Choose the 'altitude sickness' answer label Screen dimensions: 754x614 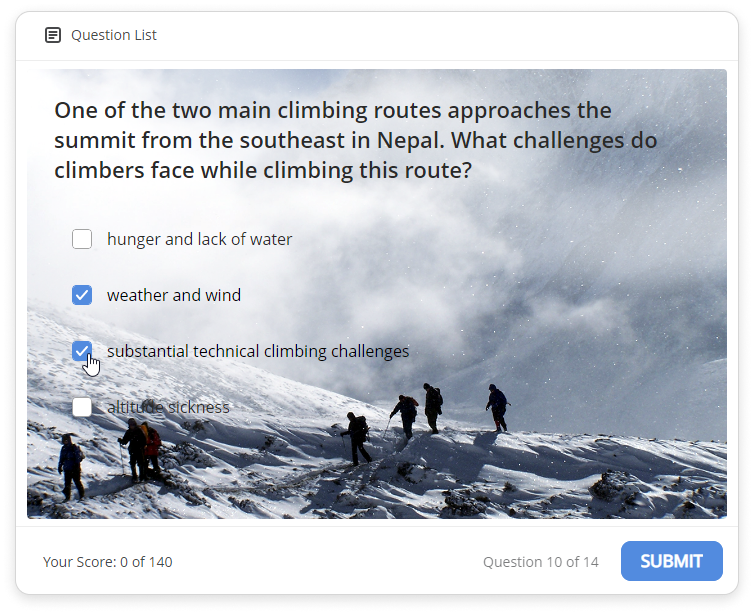coord(168,408)
